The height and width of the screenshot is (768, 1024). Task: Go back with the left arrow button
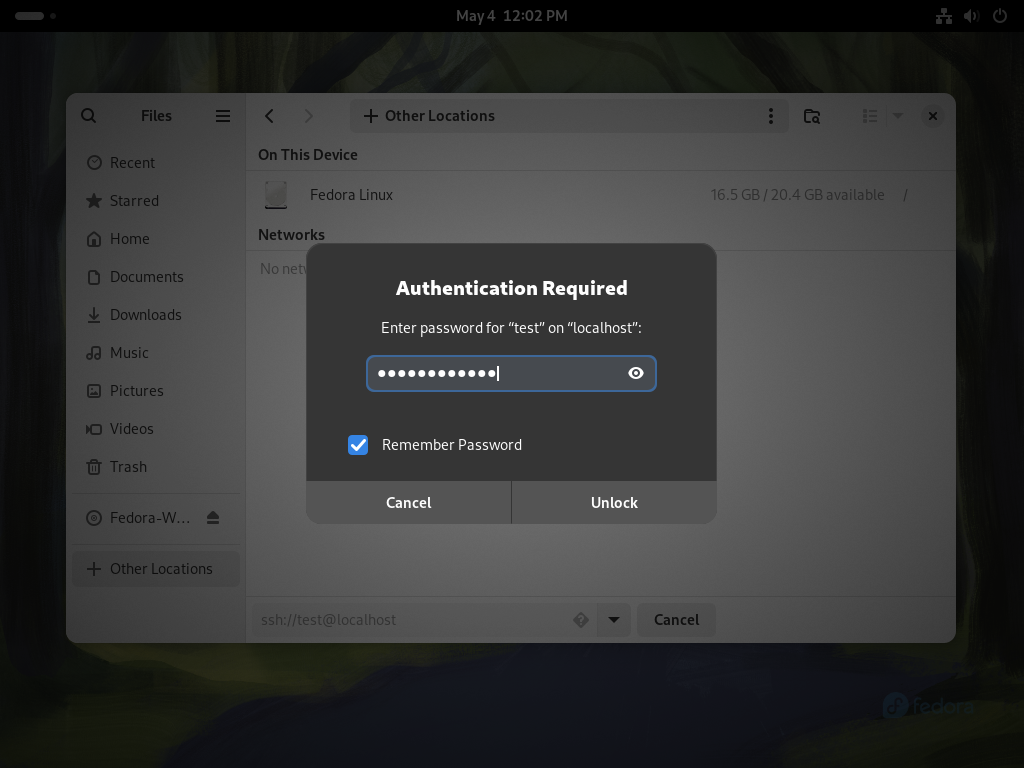point(269,116)
